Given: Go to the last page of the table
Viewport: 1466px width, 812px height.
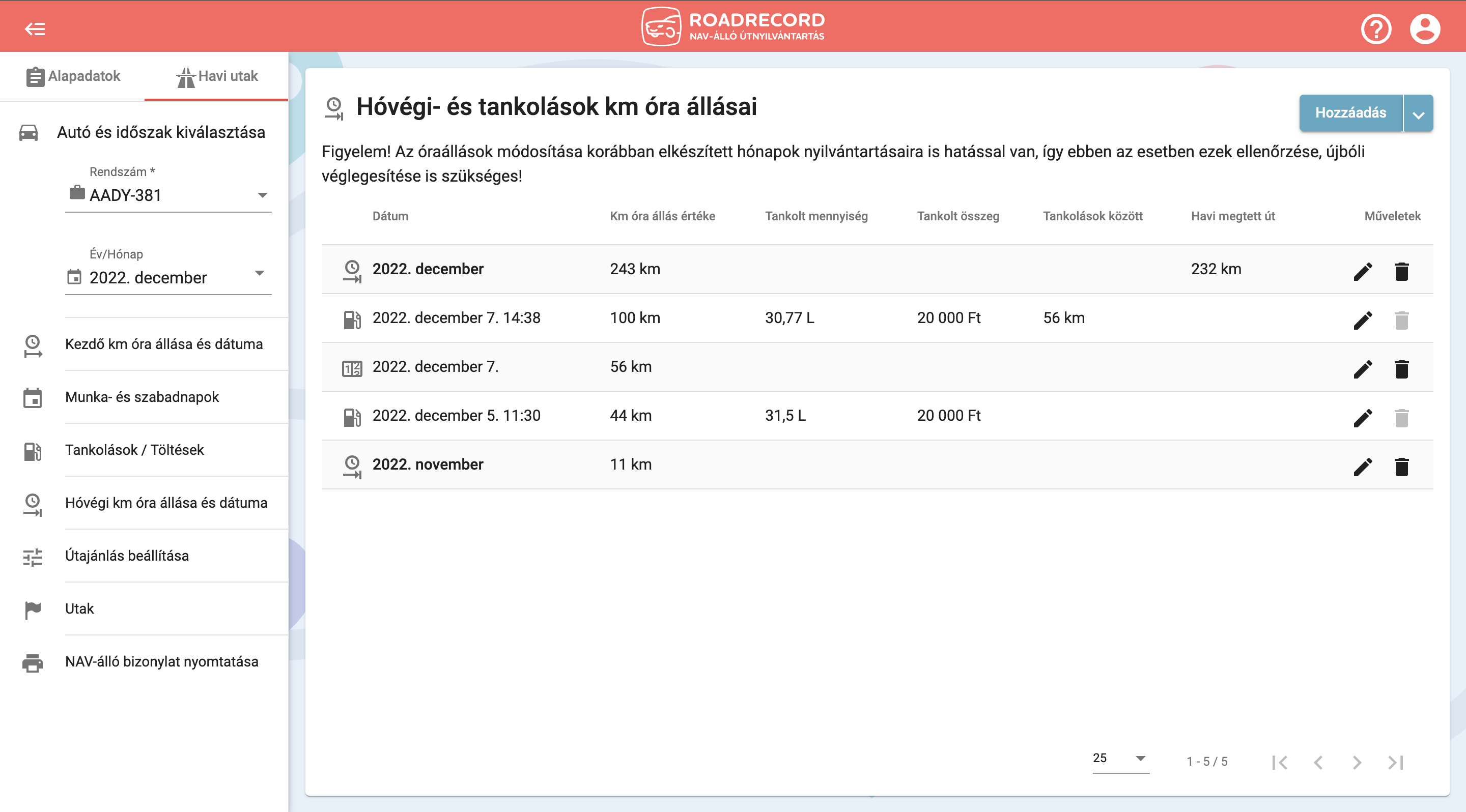Looking at the screenshot, I should (x=1395, y=762).
